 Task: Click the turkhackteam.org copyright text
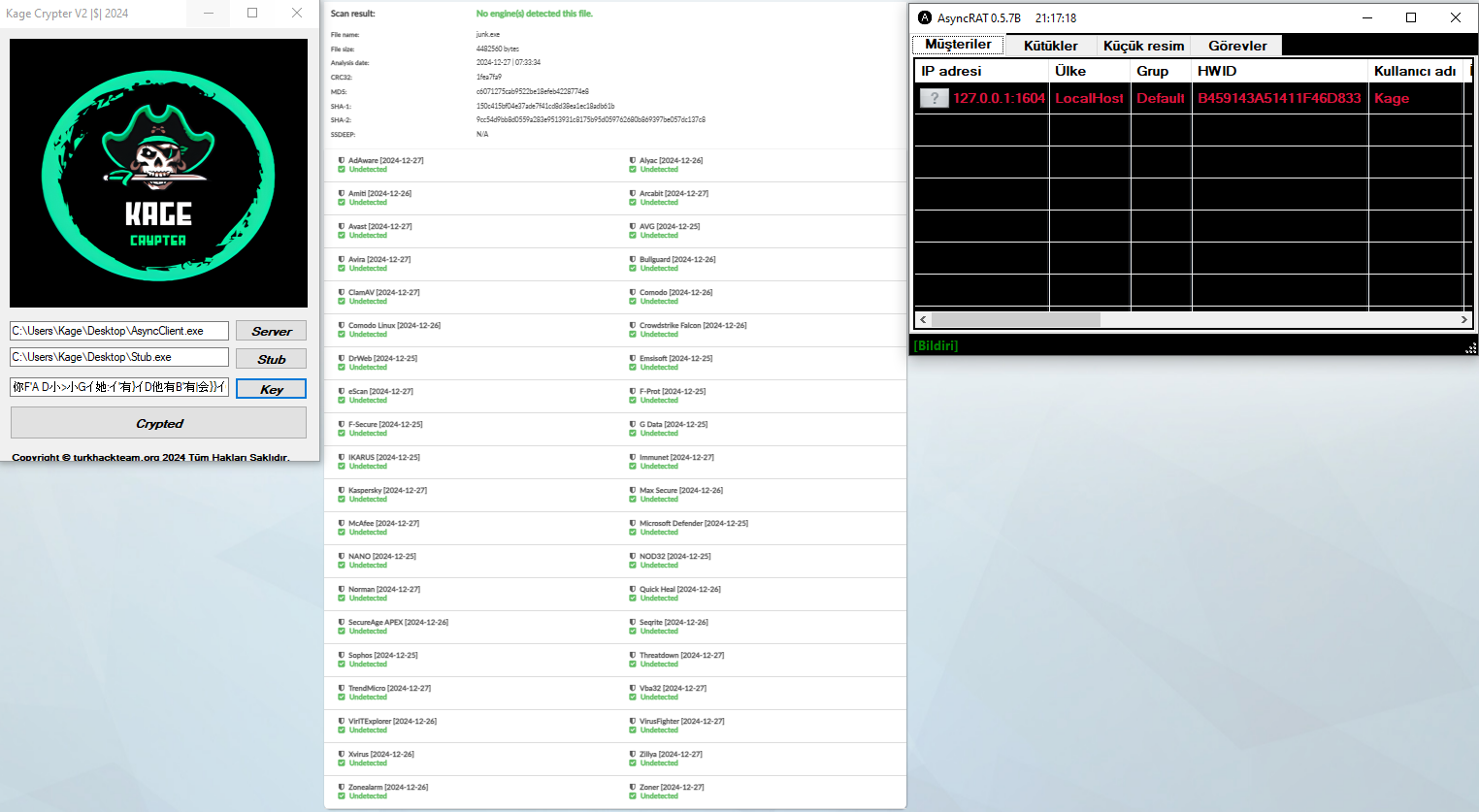pyautogui.click(x=150, y=457)
